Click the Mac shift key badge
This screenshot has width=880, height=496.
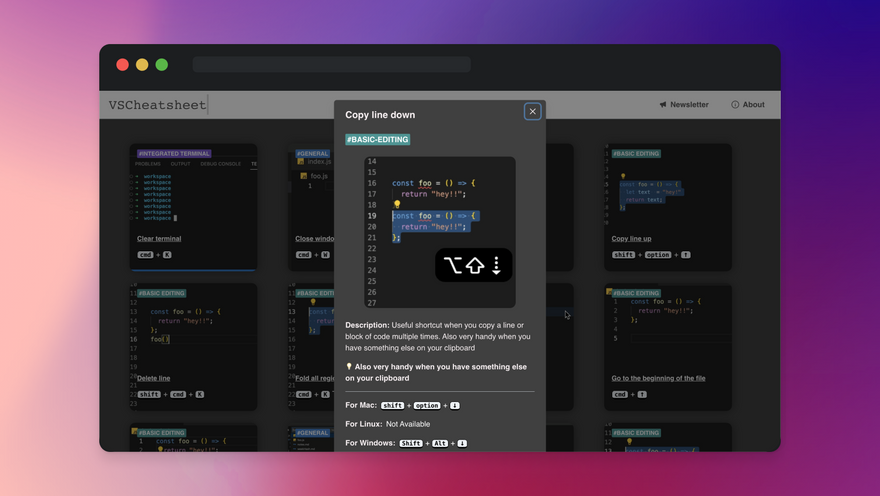(392, 405)
